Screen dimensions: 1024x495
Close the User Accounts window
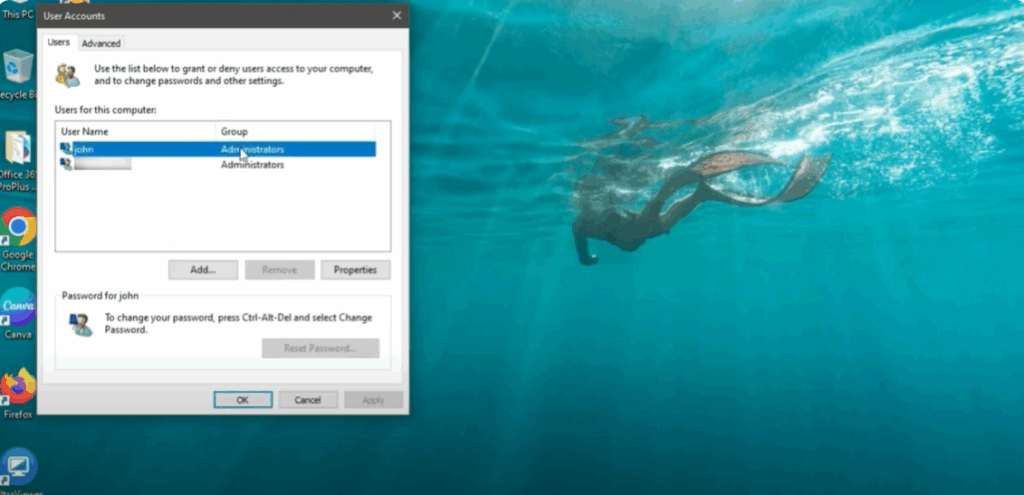[397, 16]
